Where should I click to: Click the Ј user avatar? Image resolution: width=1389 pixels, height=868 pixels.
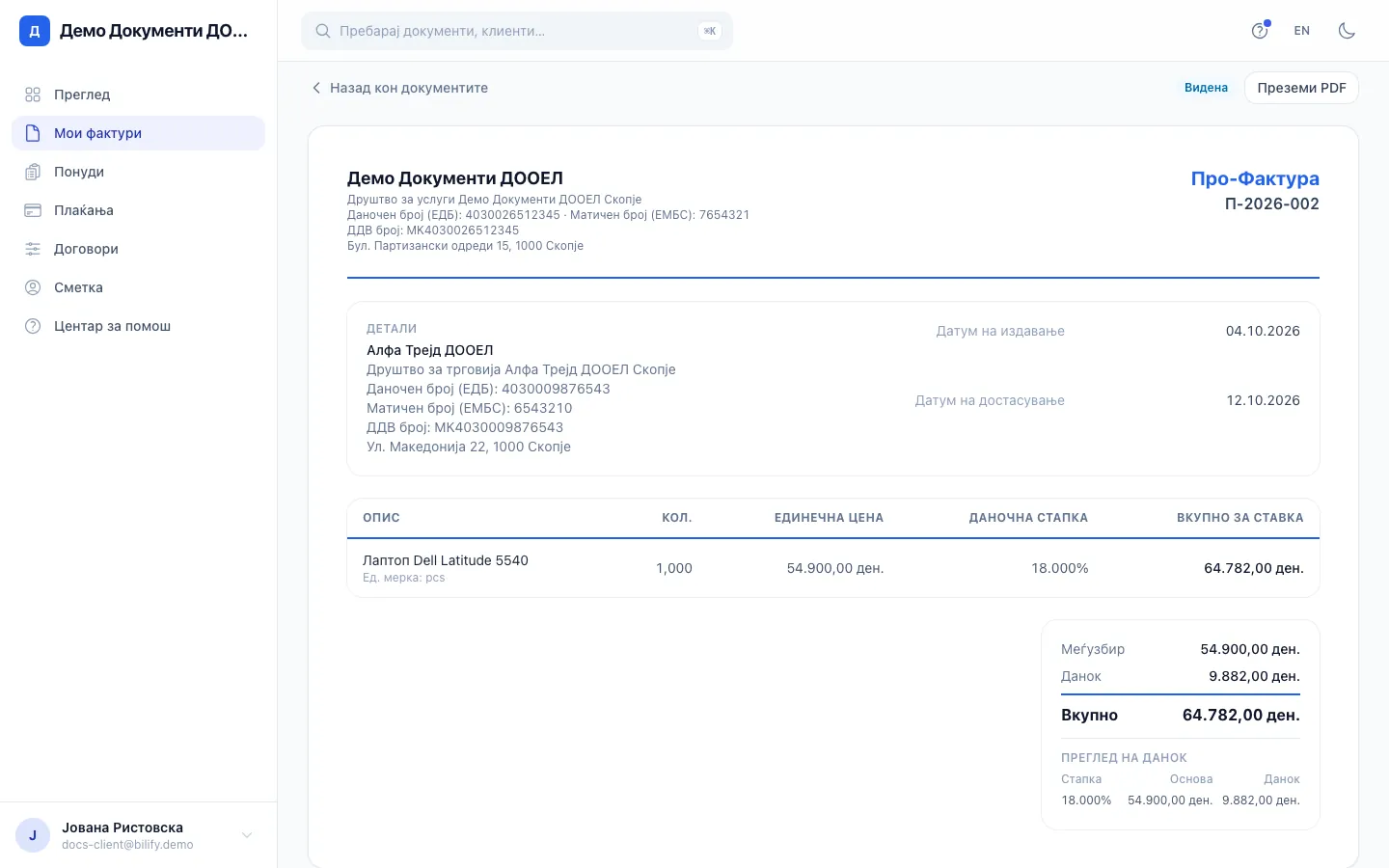(x=33, y=835)
